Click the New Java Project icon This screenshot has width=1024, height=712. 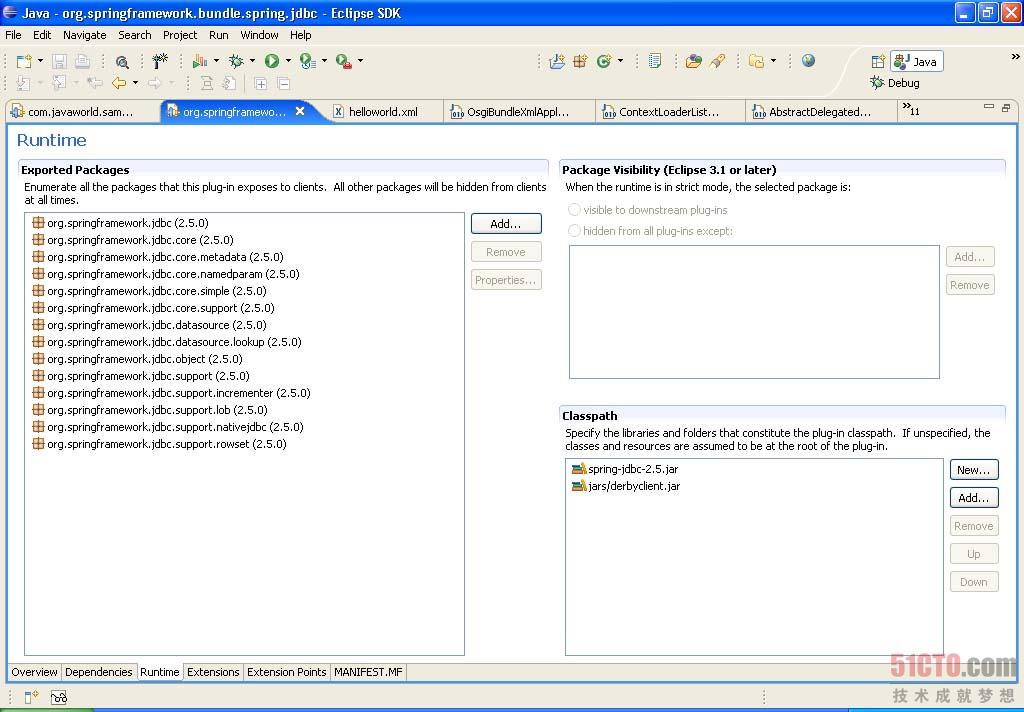coord(557,61)
